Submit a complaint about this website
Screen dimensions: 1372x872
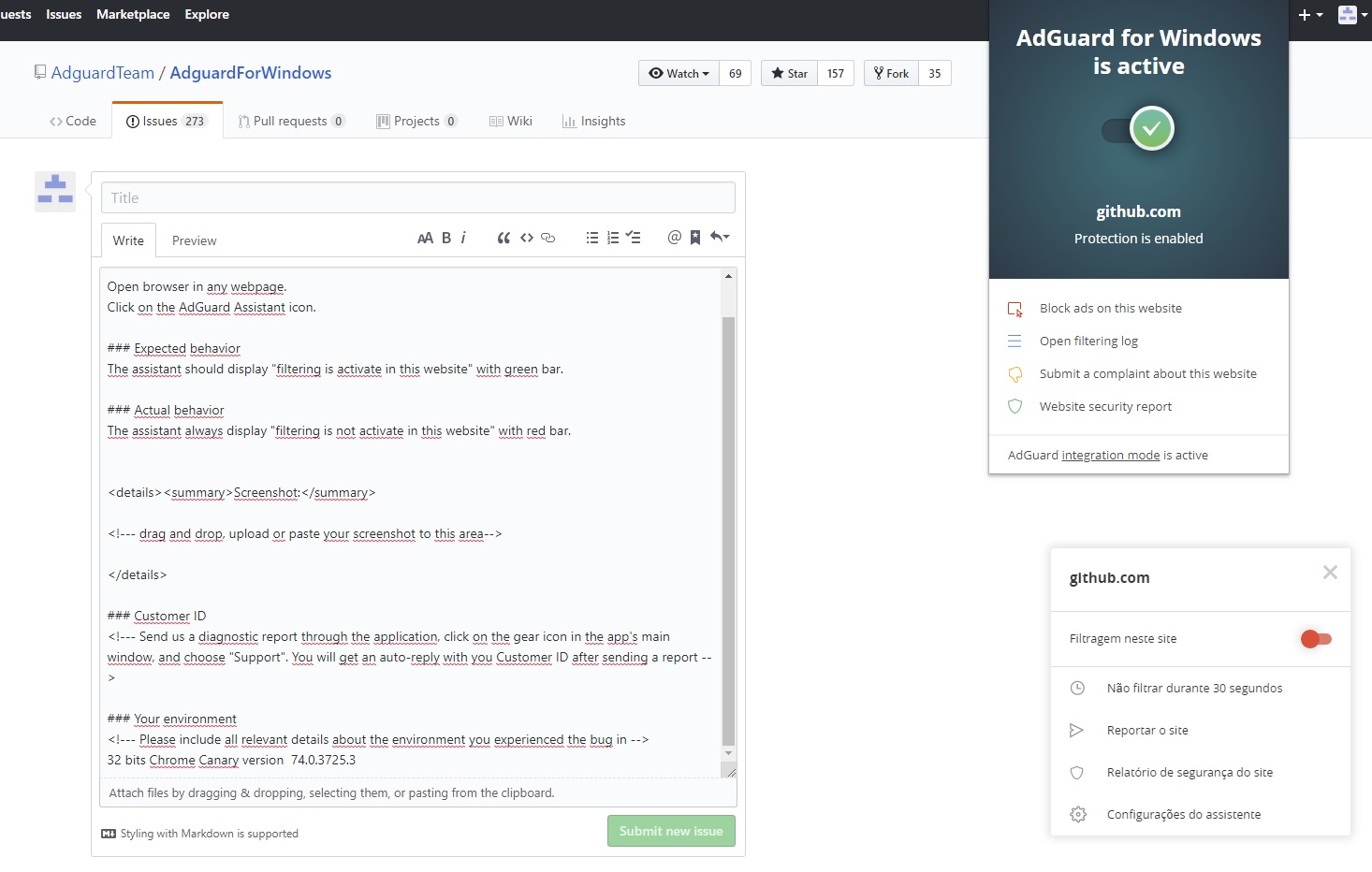1148,373
